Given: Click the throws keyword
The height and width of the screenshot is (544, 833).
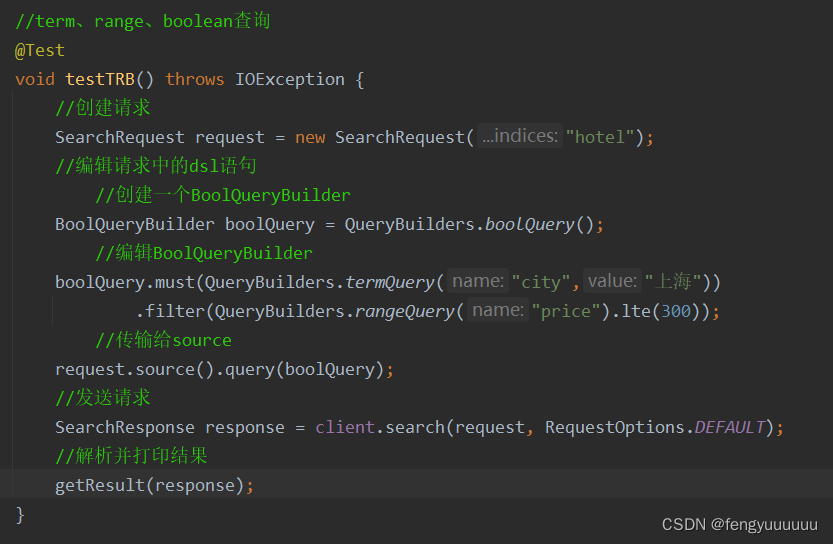Looking at the screenshot, I should point(195,79).
